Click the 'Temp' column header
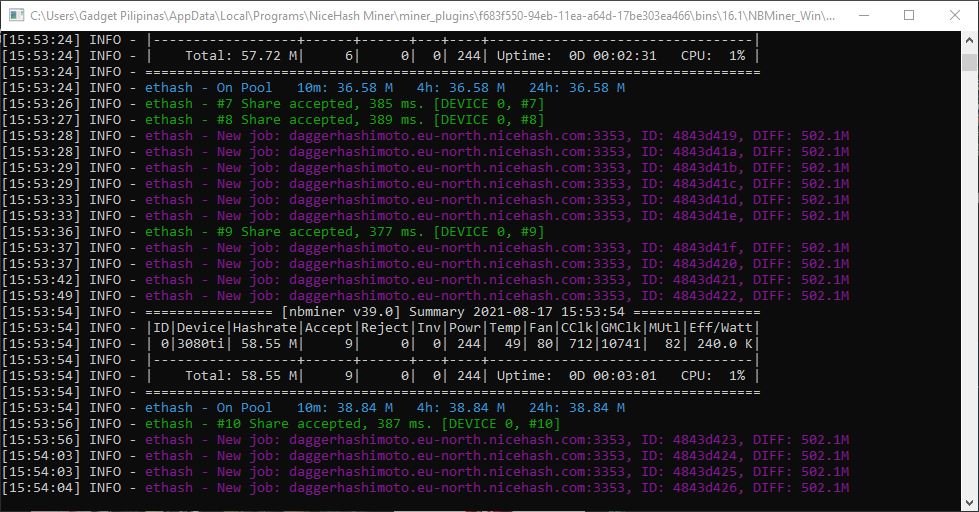The image size is (979, 512). tap(504, 328)
